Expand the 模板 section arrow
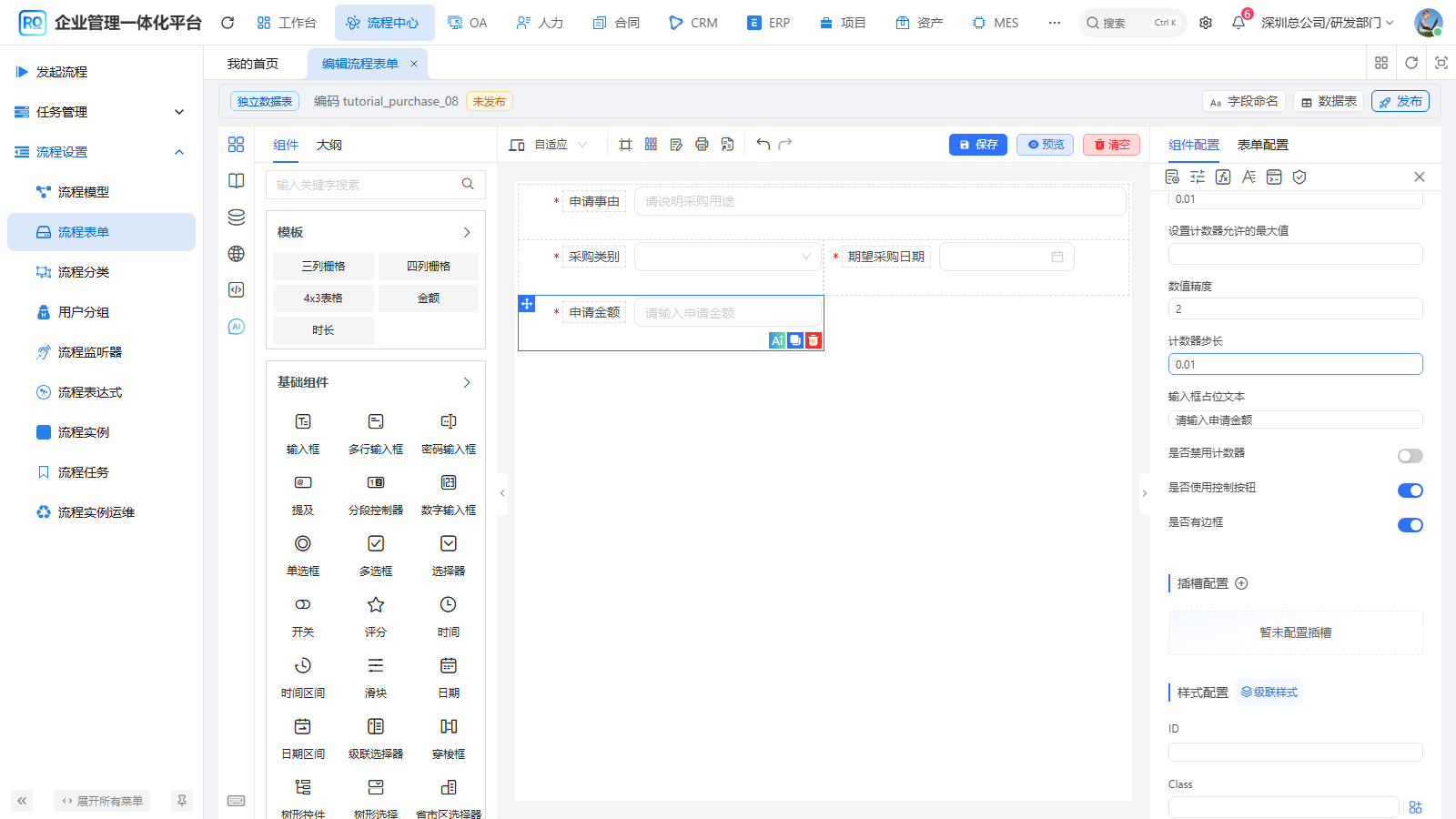Image resolution: width=1456 pixels, height=819 pixels. (467, 232)
